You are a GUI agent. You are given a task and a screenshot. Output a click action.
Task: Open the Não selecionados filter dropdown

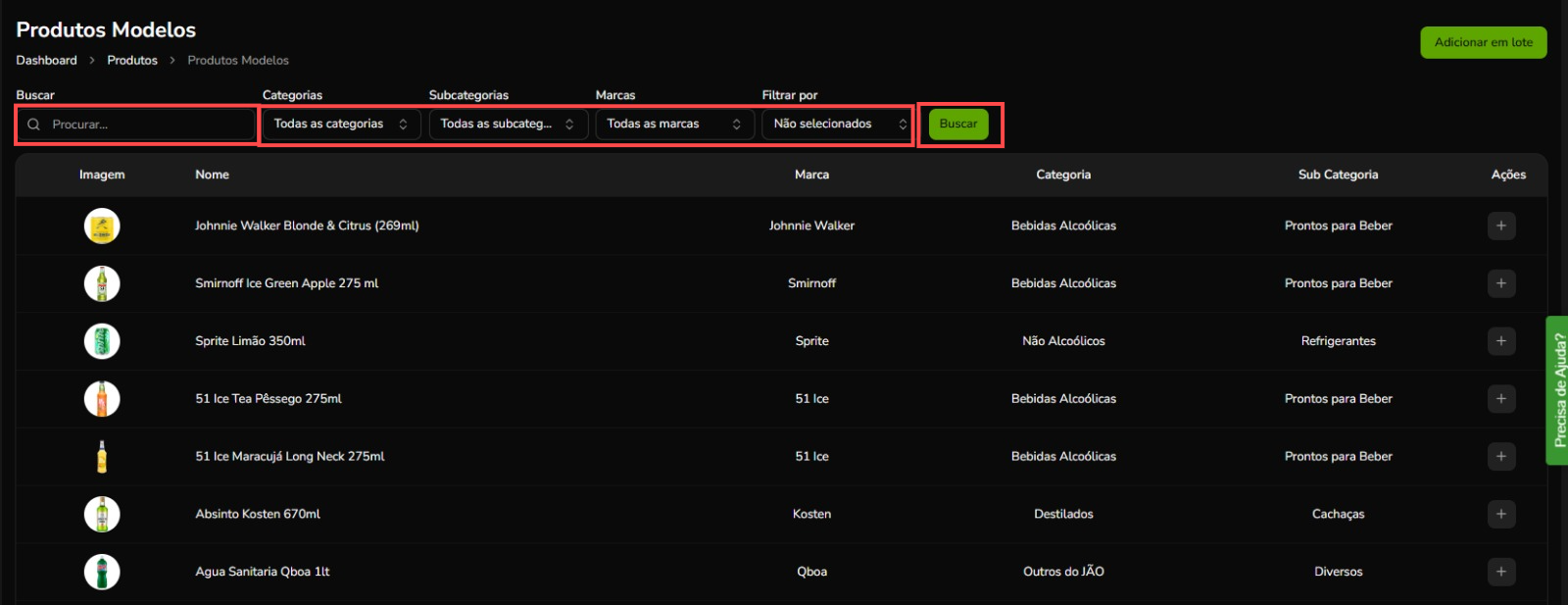[838, 125]
